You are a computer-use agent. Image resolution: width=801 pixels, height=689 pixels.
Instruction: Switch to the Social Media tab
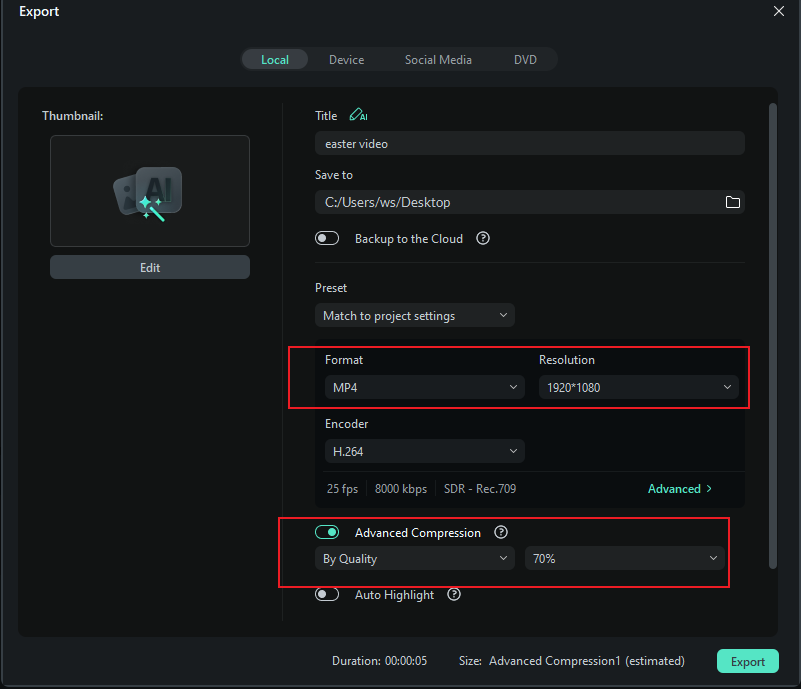tap(438, 60)
